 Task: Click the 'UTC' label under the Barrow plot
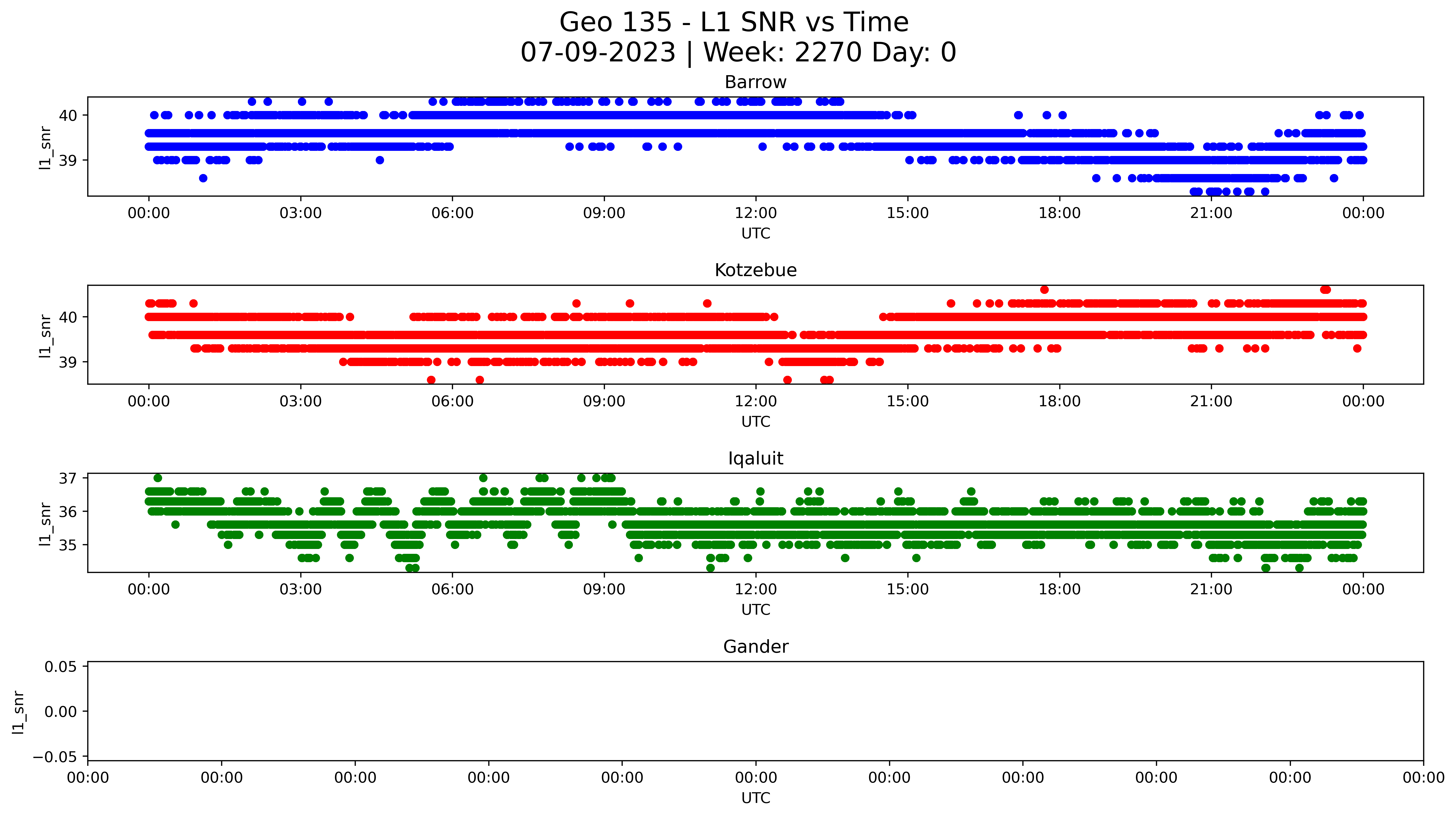click(x=756, y=234)
